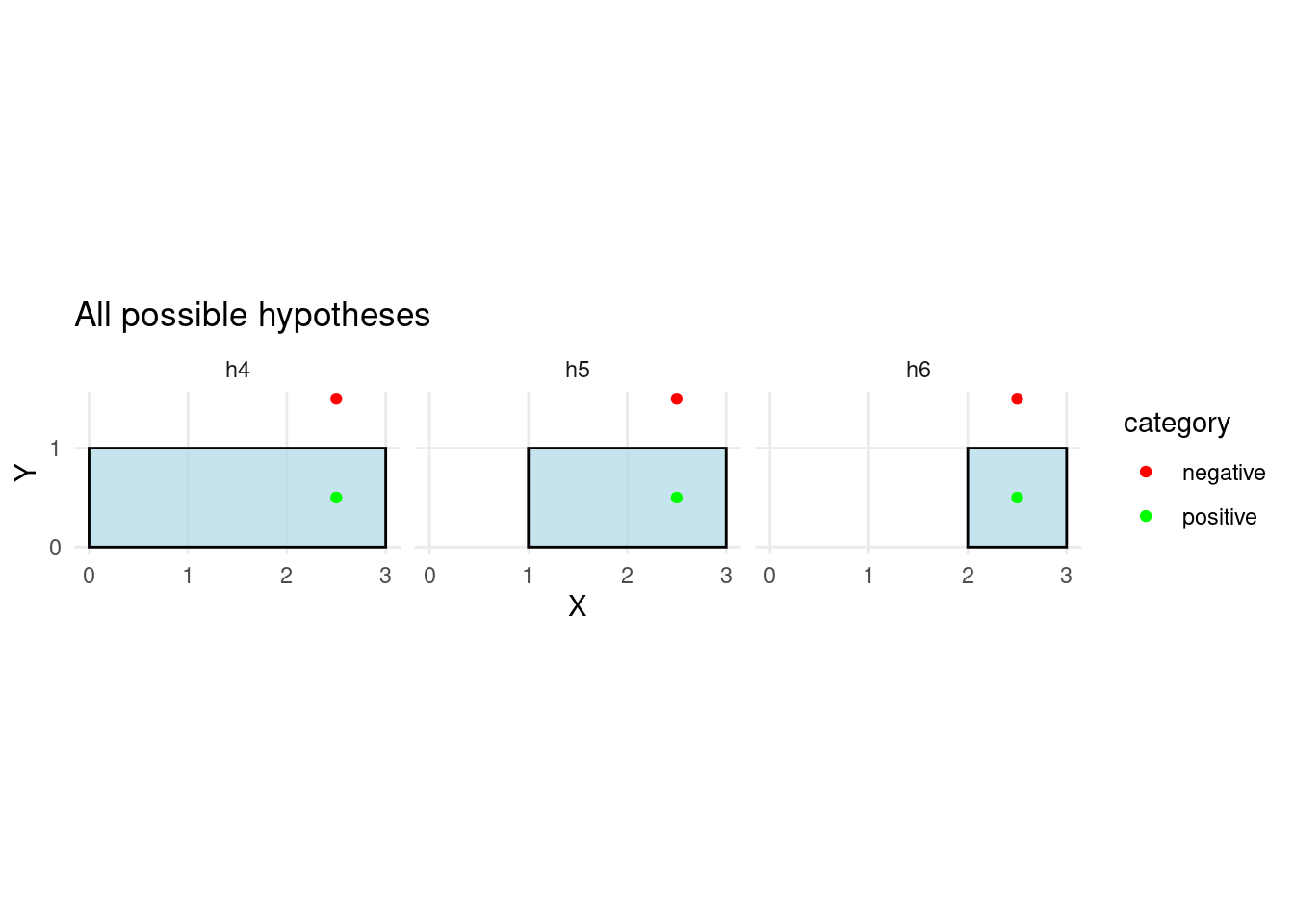Viewport: 1294px width, 924px height.
Task: Click the 'negative' legend label
Action: pos(1224,473)
